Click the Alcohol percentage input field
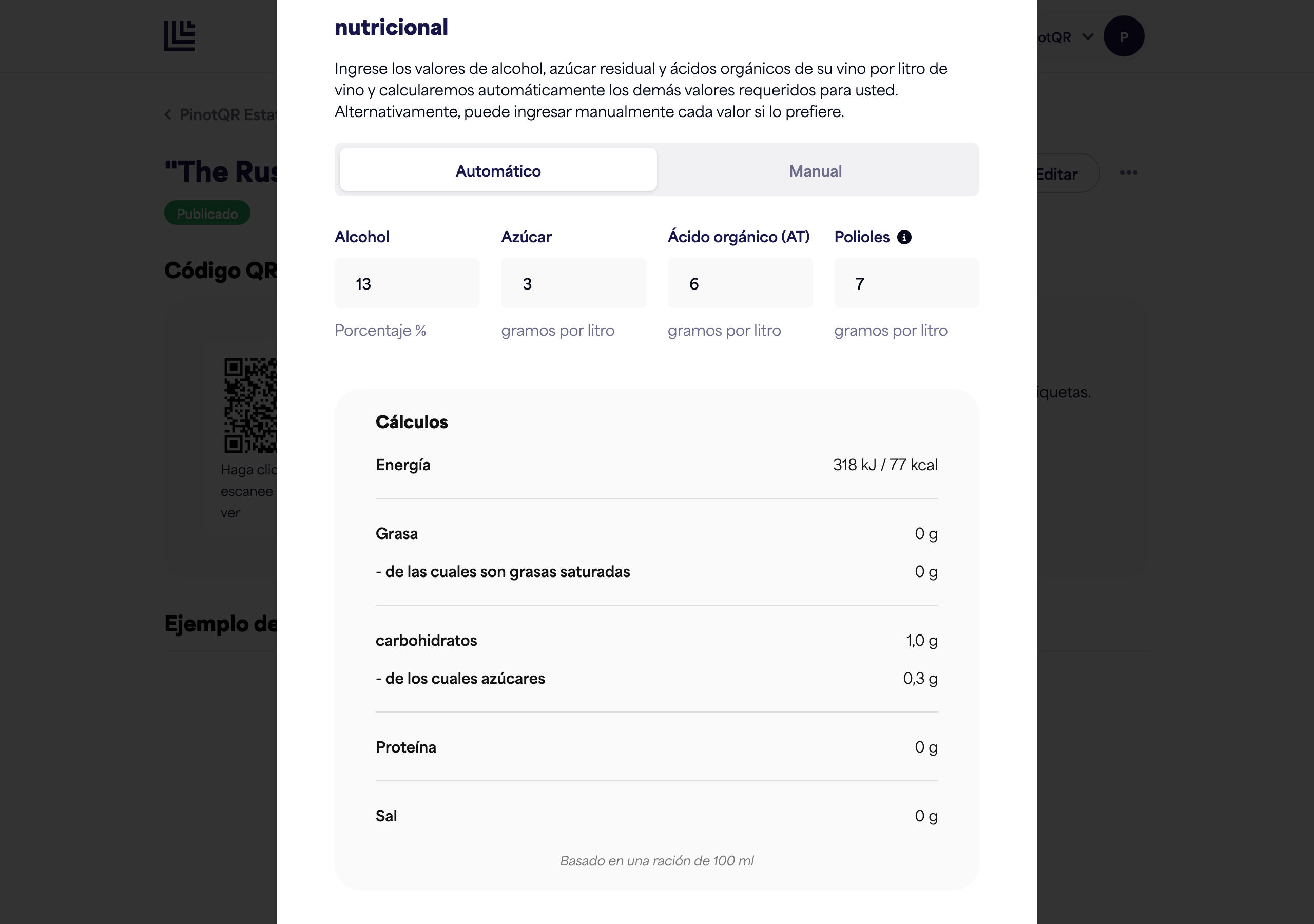Screen dimensions: 1314x924 point(407,283)
